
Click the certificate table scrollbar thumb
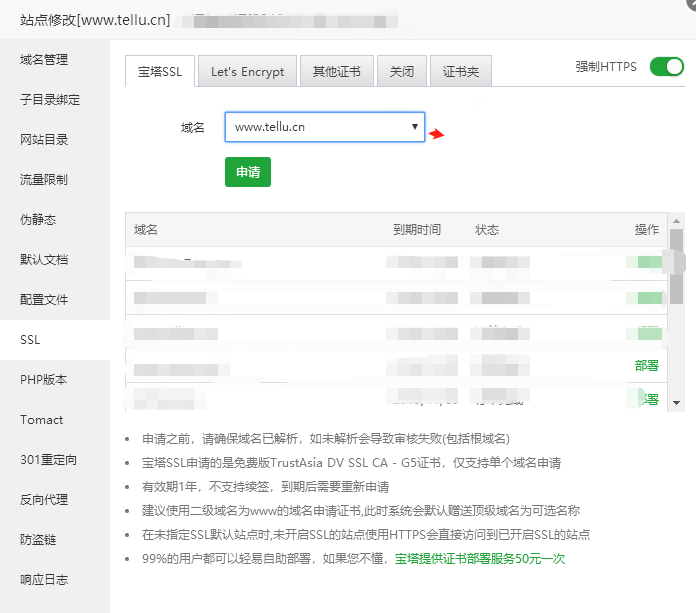pyautogui.click(x=676, y=267)
